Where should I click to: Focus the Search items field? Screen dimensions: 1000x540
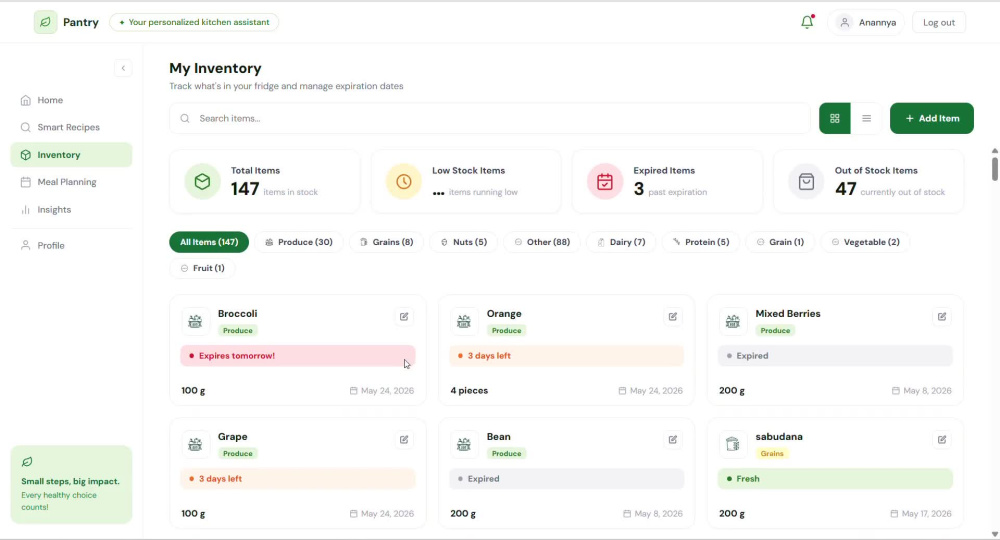[x=490, y=119]
